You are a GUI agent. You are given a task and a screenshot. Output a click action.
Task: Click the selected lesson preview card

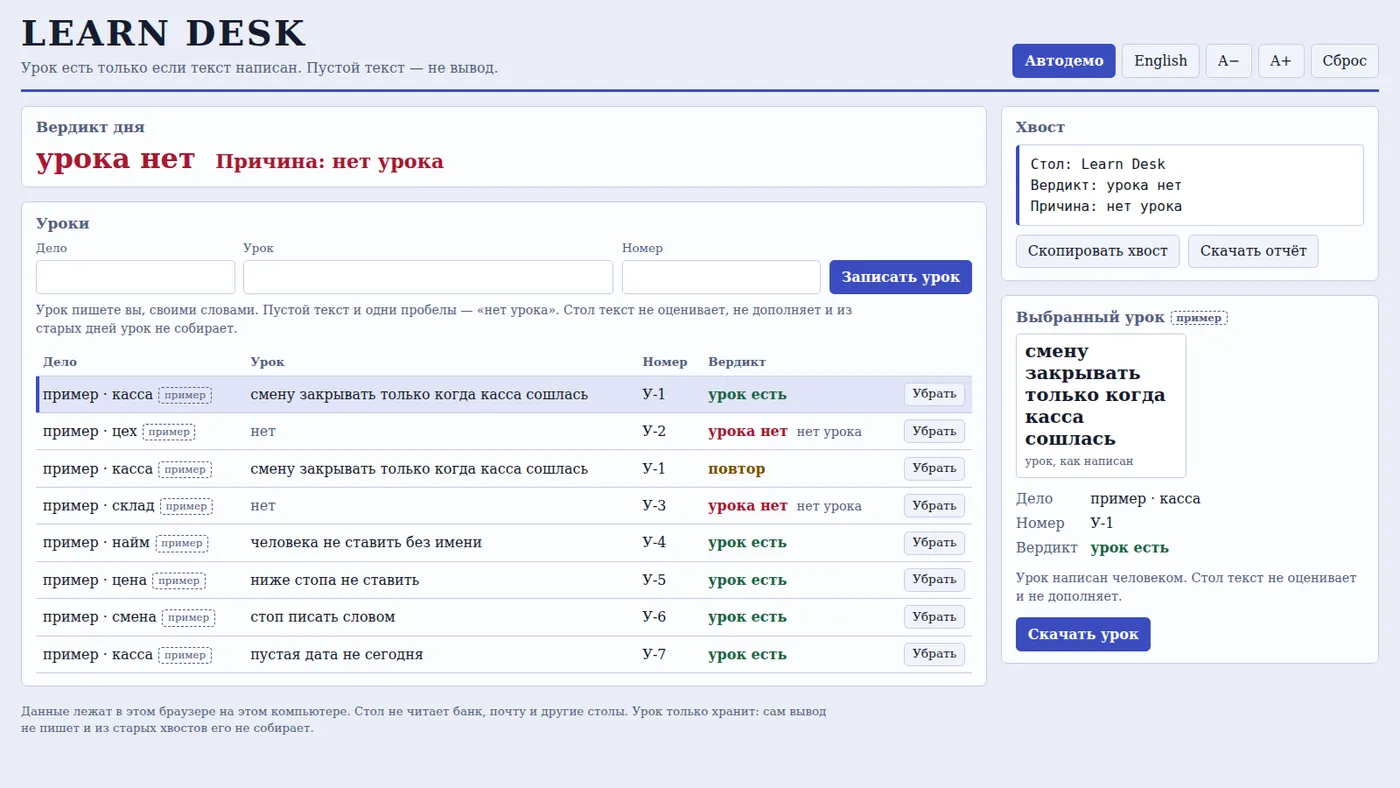1101,405
